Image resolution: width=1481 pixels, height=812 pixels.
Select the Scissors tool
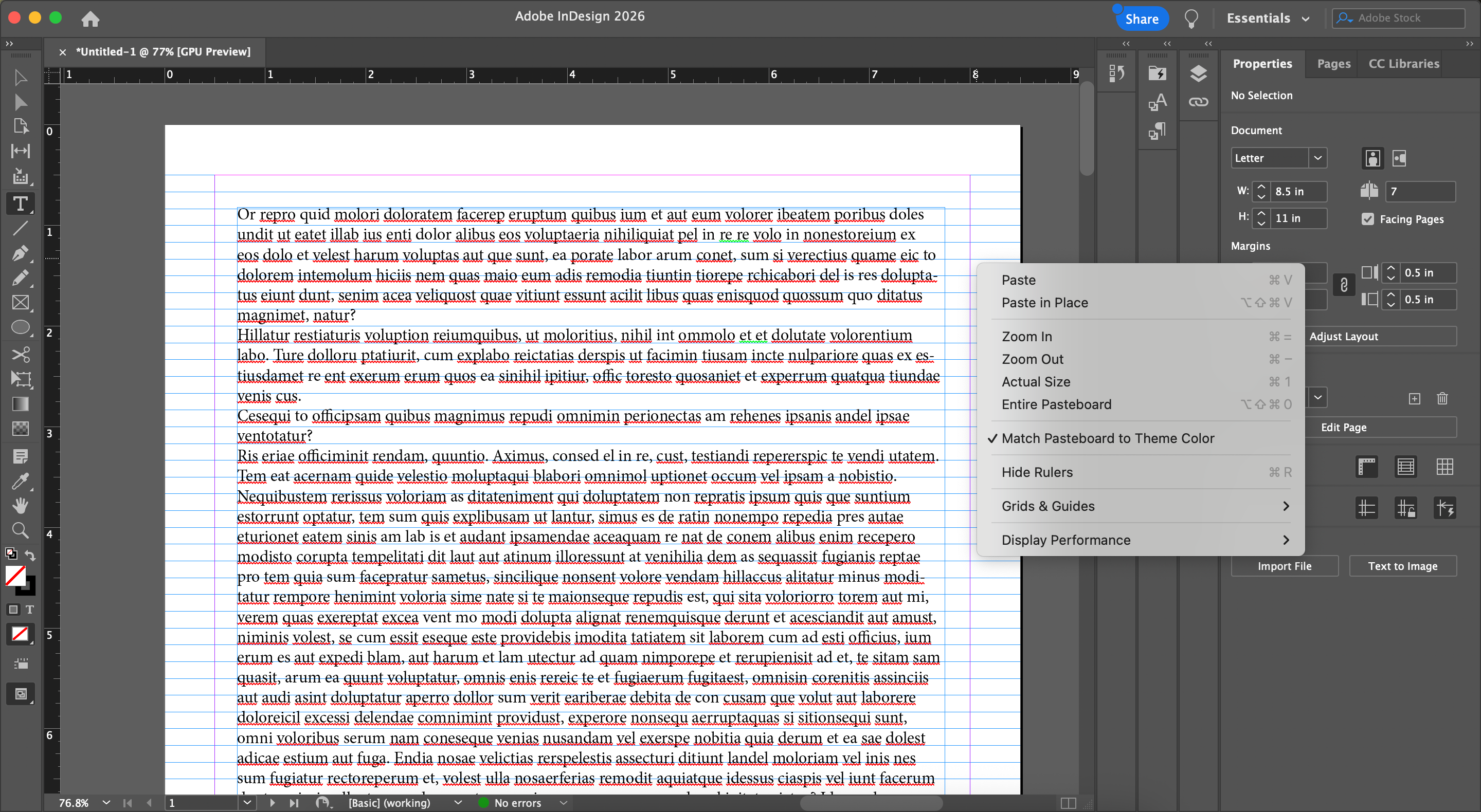[x=20, y=354]
